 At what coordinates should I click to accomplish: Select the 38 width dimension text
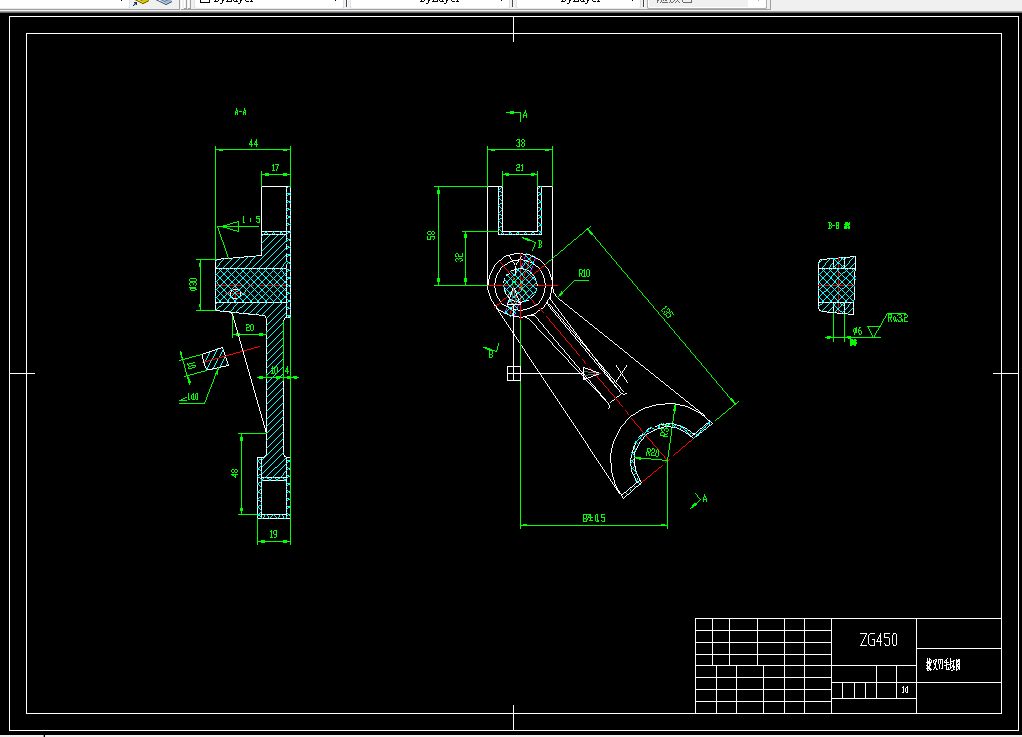(x=520, y=143)
